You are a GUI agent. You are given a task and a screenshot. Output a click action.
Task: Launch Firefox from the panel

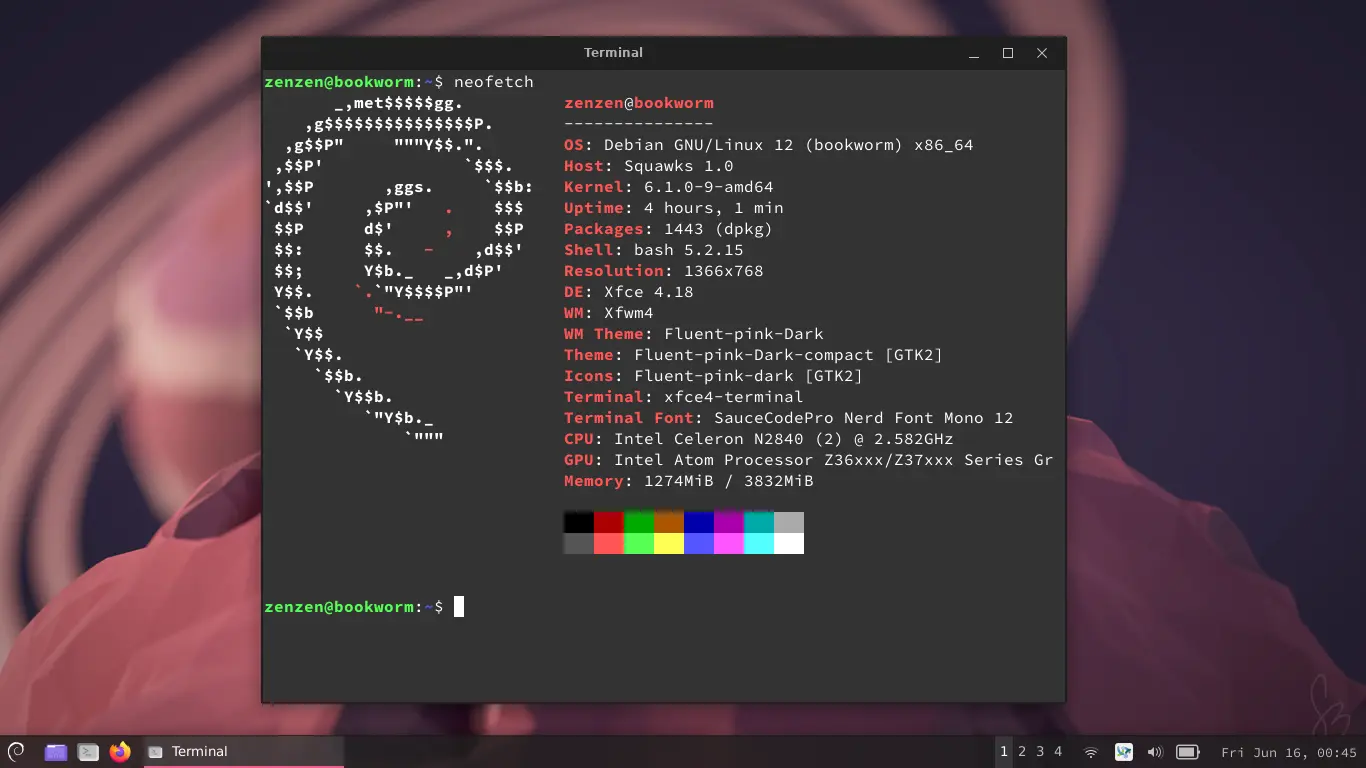coord(120,752)
